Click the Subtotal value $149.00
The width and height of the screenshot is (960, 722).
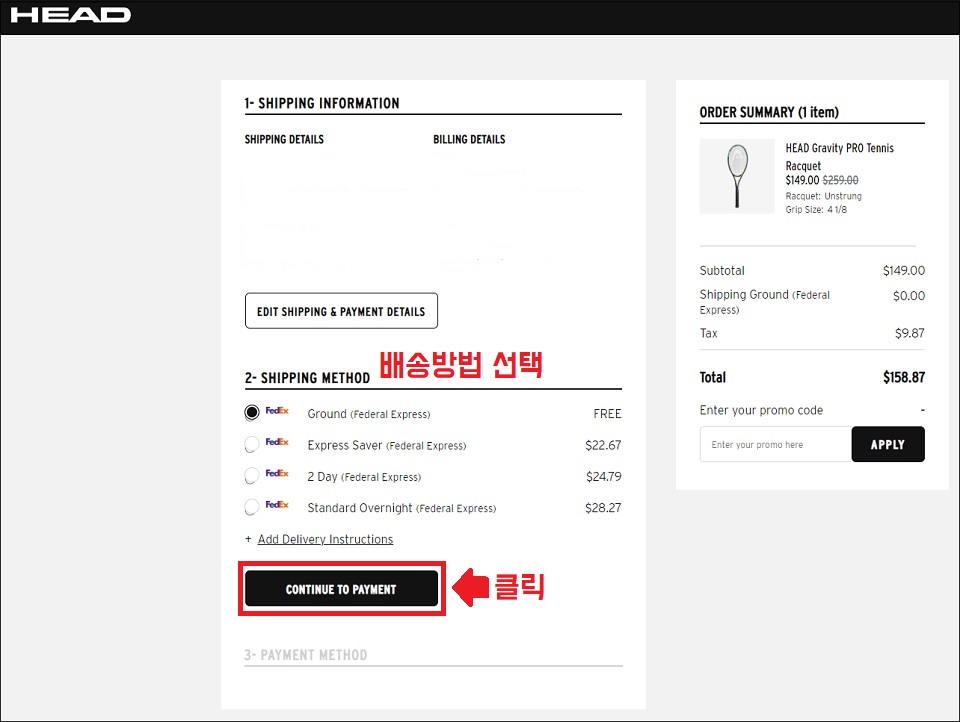coord(904,271)
